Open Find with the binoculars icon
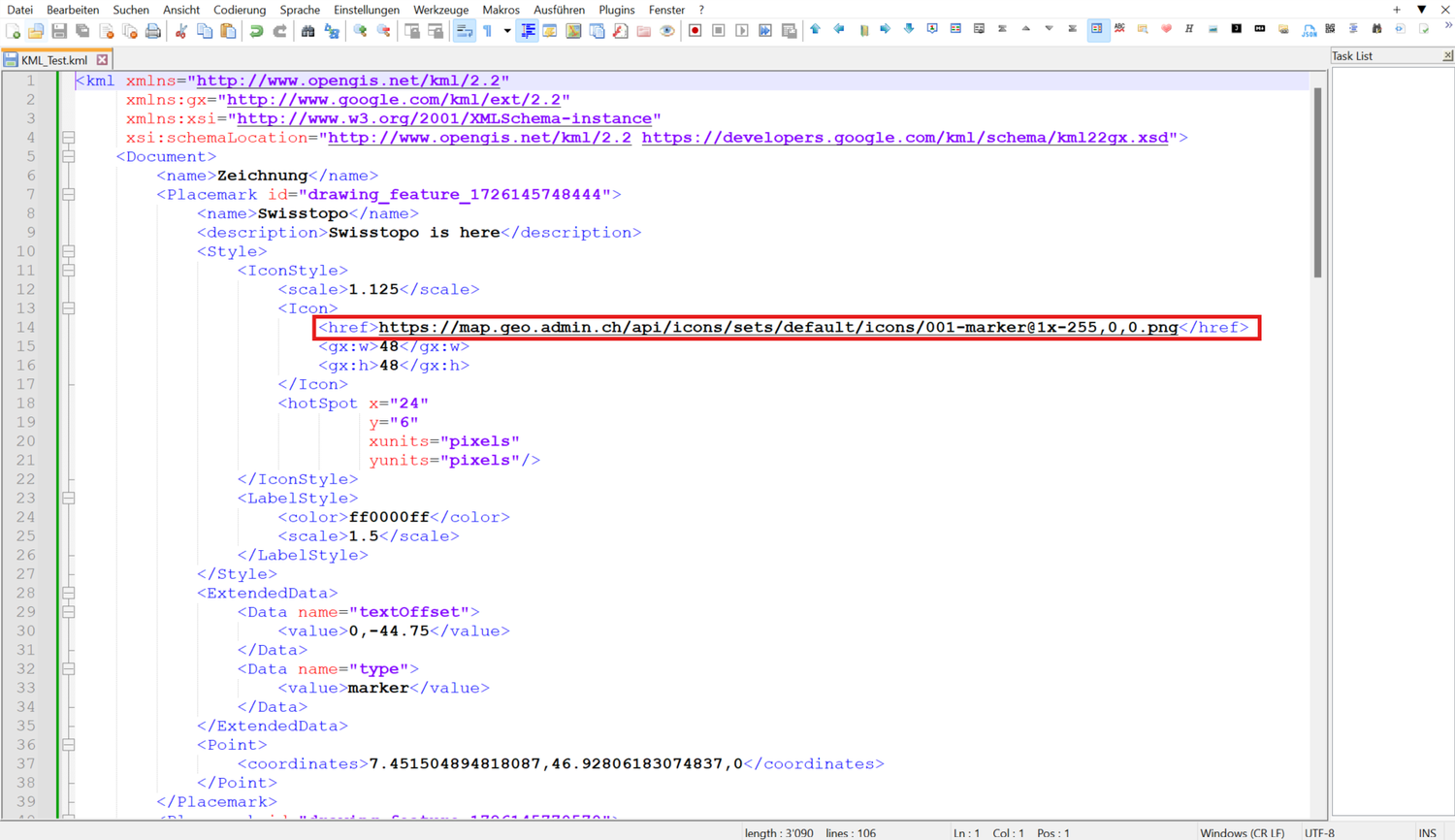 (x=307, y=31)
